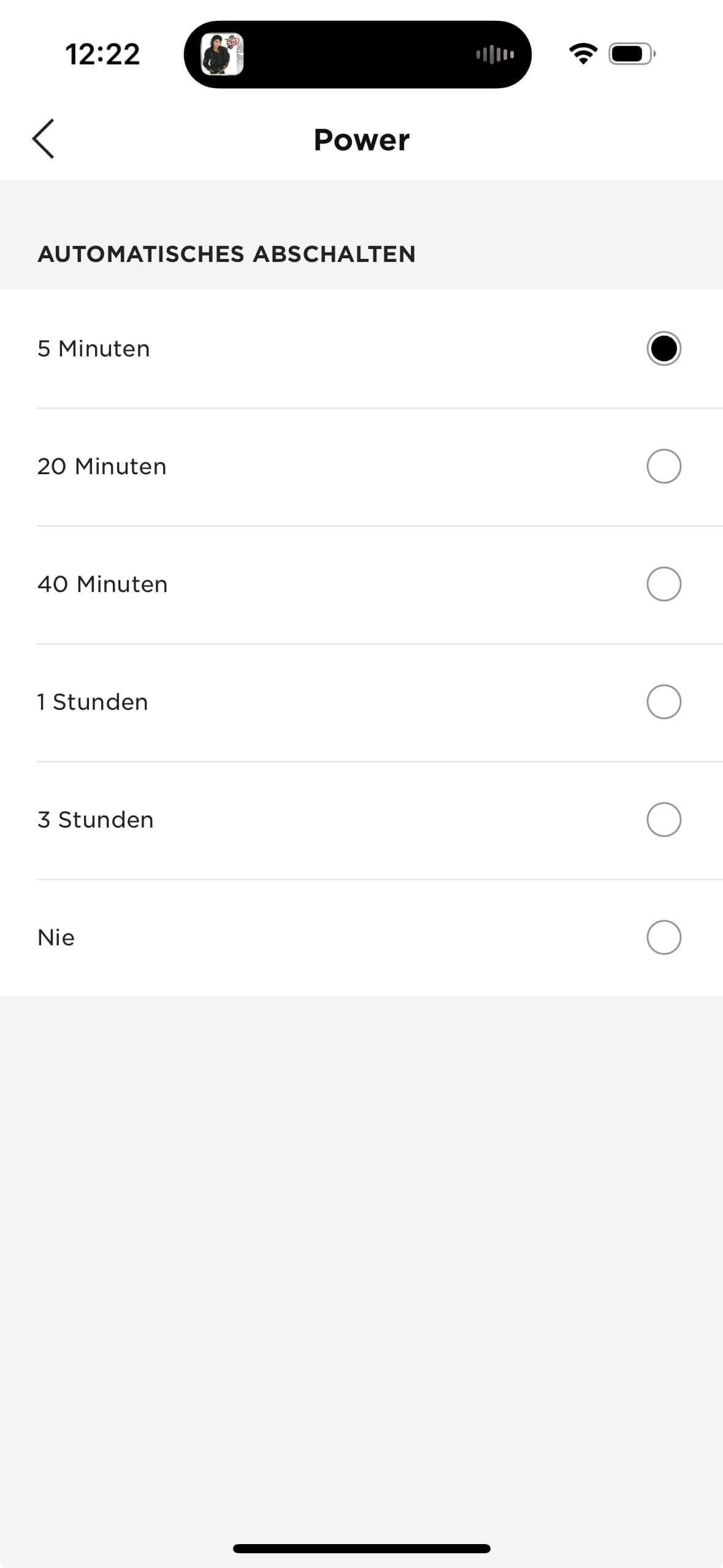This screenshot has height=1568, width=723.
Task: Choose the "20 Minuten" list entry
Action: coord(102,466)
